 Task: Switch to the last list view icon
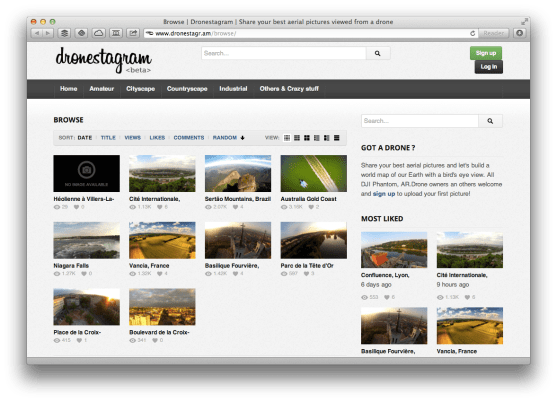(x=337, y=138)
